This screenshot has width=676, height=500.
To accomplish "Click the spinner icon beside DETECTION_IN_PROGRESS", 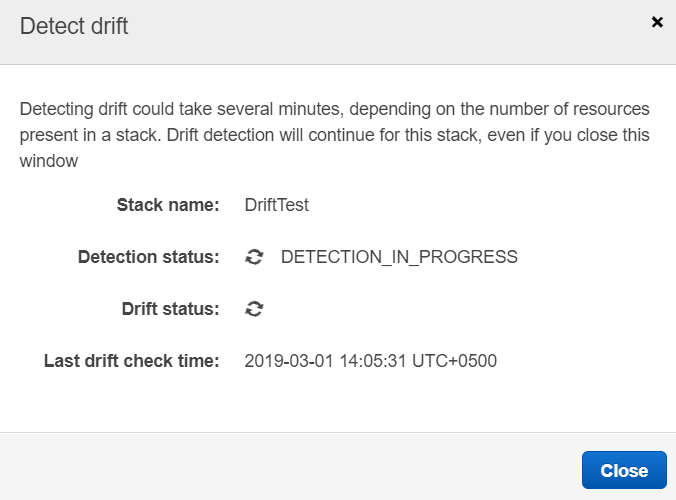I will [x=255, y=257].
